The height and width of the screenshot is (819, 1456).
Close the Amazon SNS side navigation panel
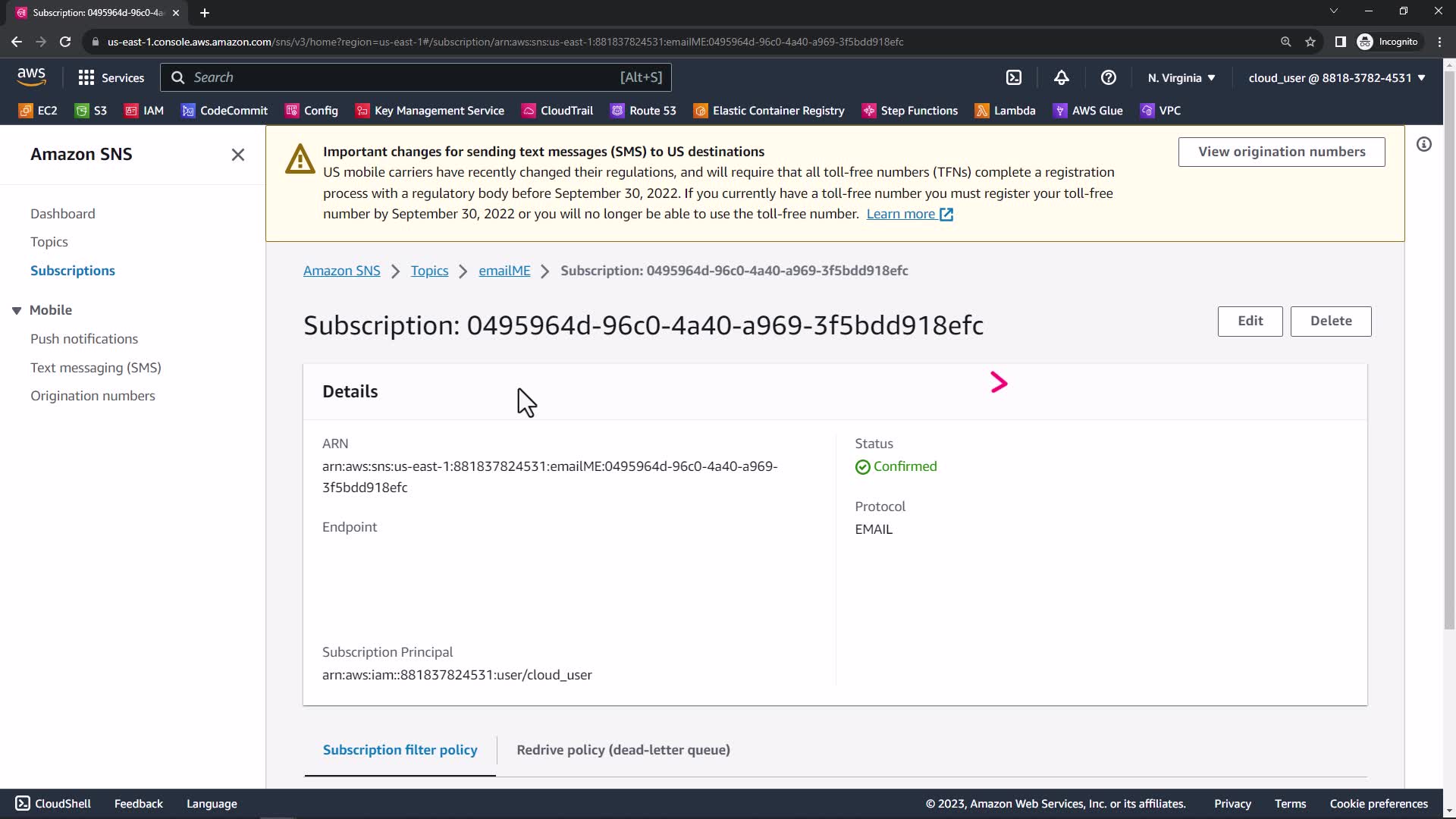click(237, 155)
